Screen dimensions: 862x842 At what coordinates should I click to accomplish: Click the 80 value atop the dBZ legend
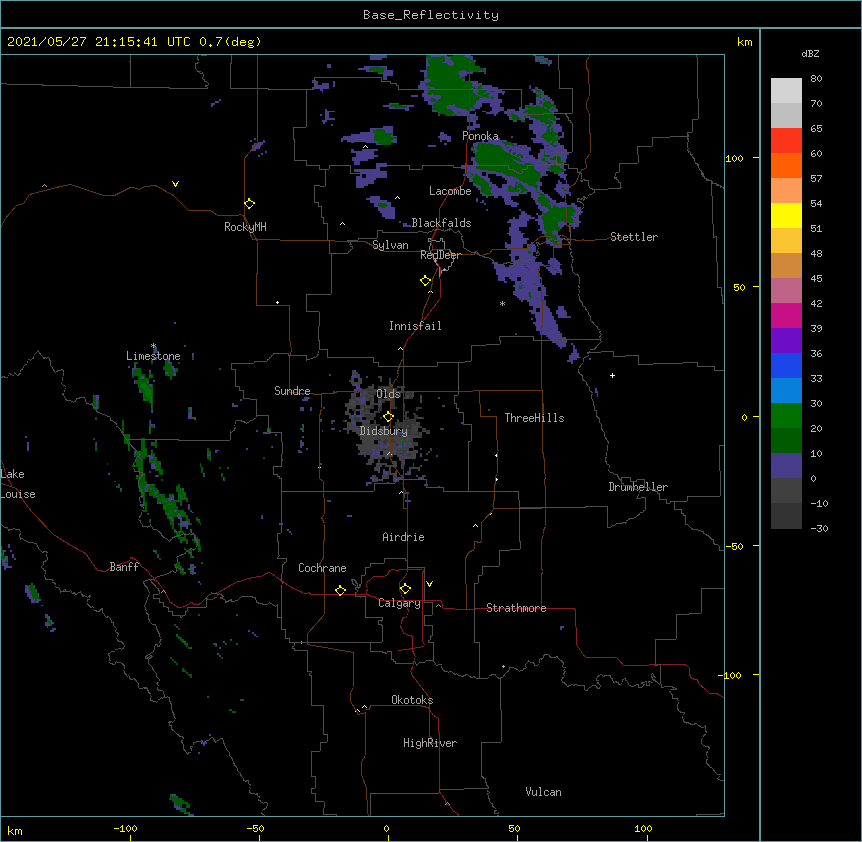[816, 79]
